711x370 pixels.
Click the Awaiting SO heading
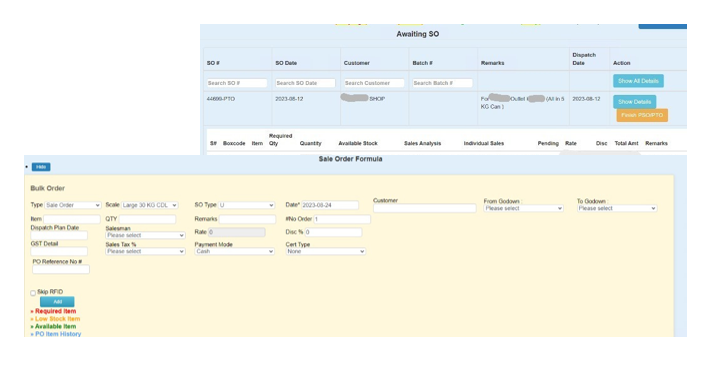pos(418,34)
